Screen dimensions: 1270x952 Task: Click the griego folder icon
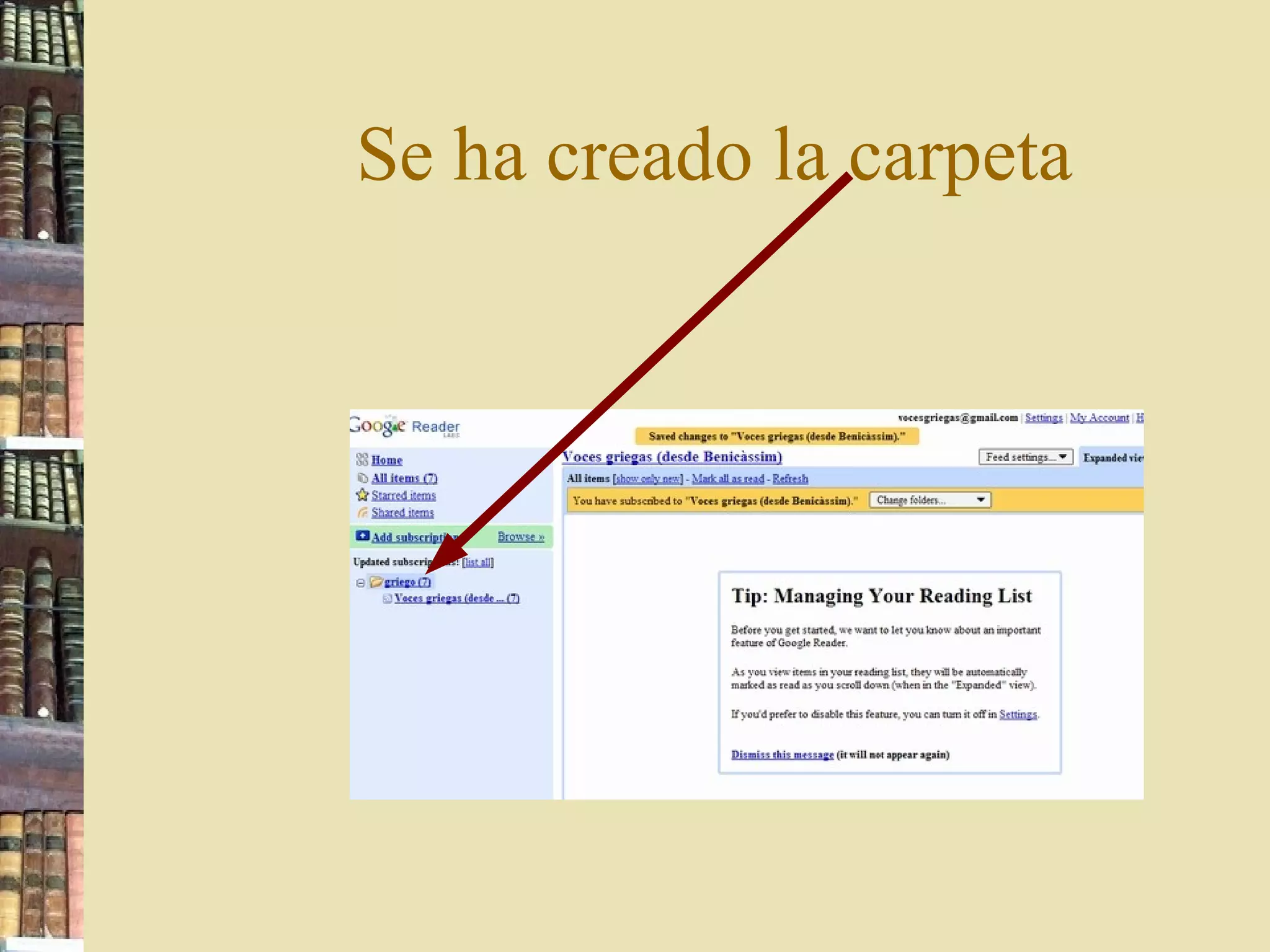[376, 582]
